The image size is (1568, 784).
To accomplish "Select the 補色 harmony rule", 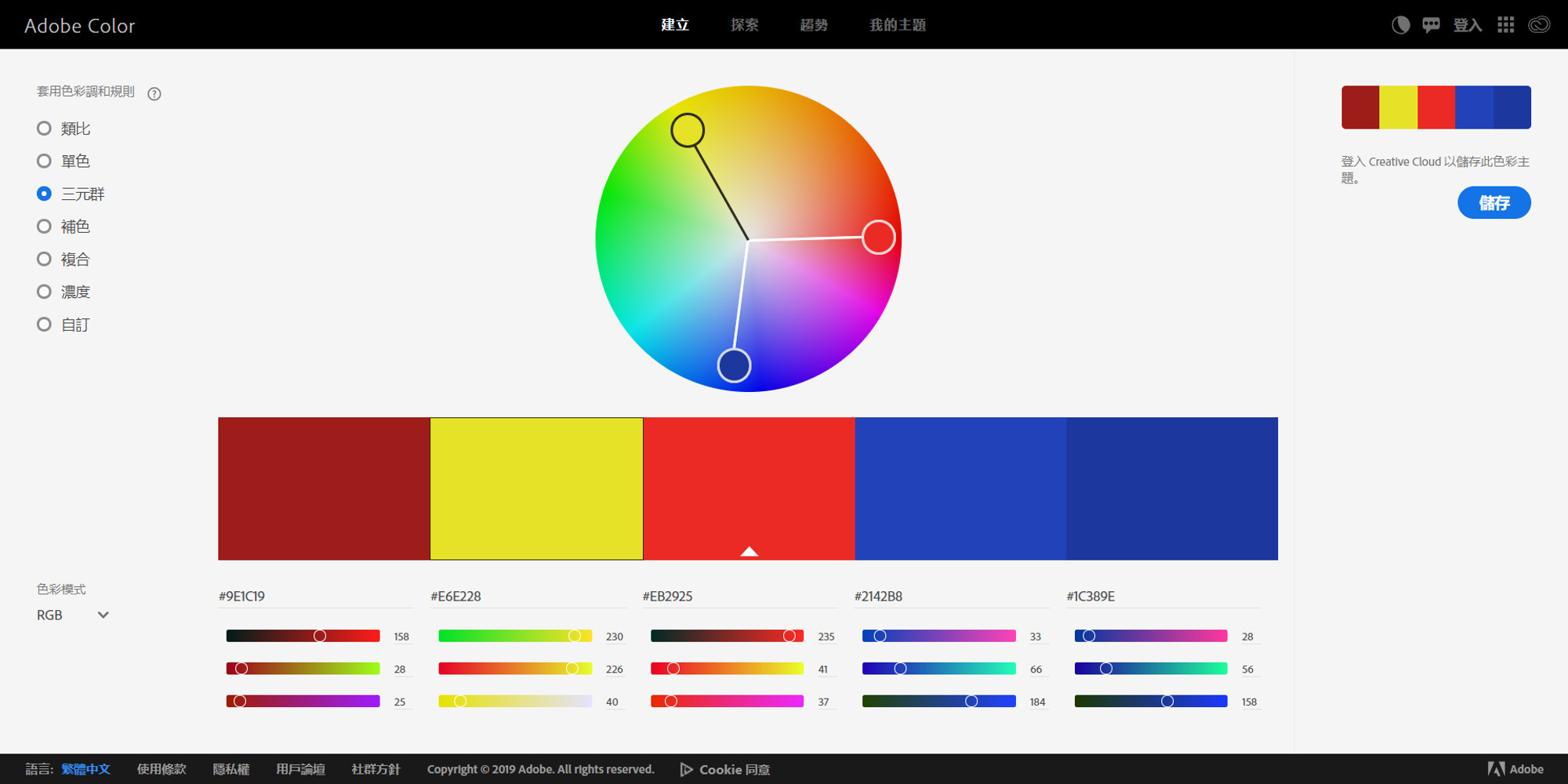I will click(x=64, y=227).
